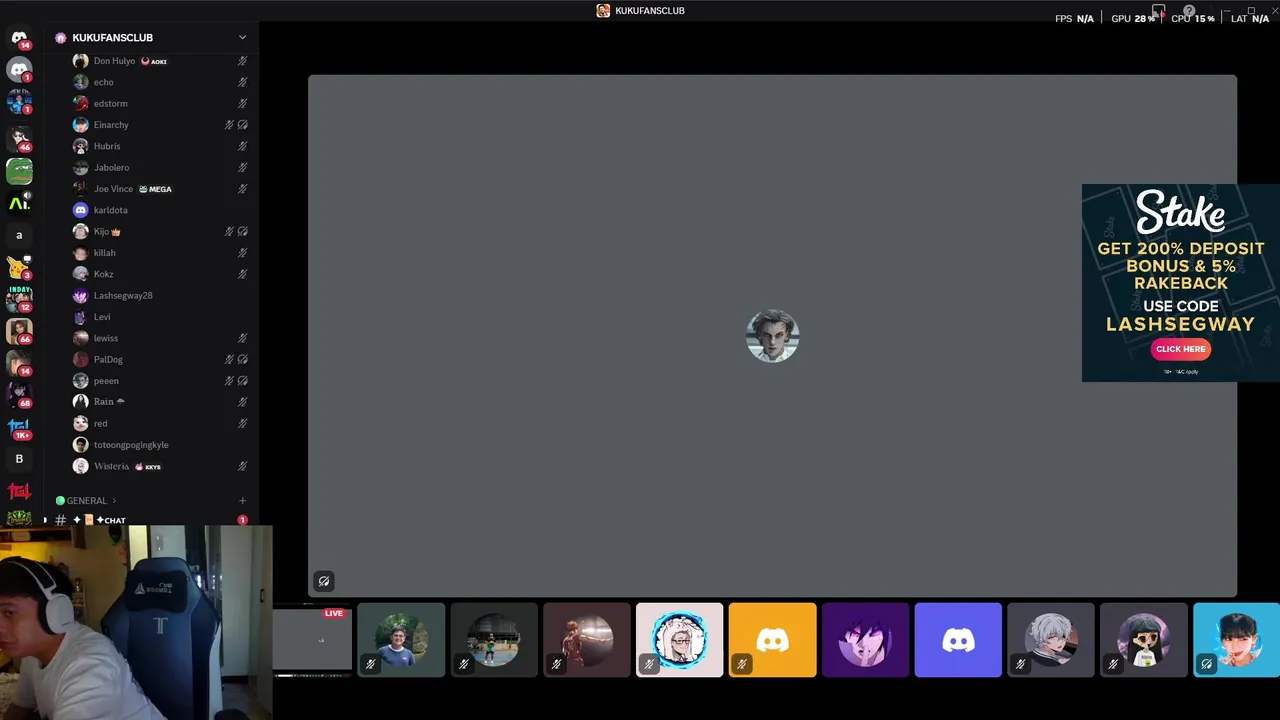Screen dimensions: 1280x720
Task: Select the orange Discord-logo participant tile
Action: [x=772, y=640]
